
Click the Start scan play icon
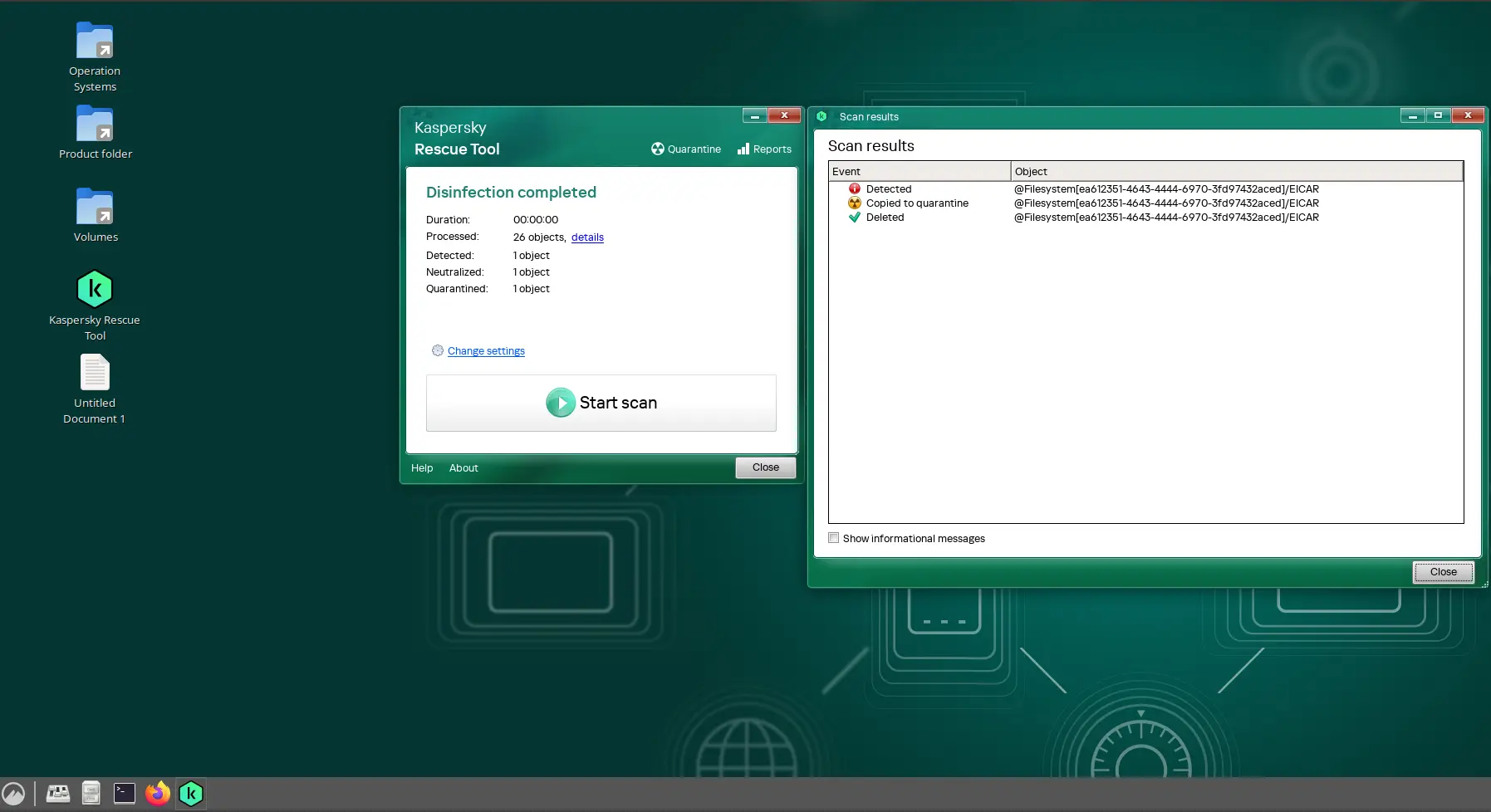point(561,403)
